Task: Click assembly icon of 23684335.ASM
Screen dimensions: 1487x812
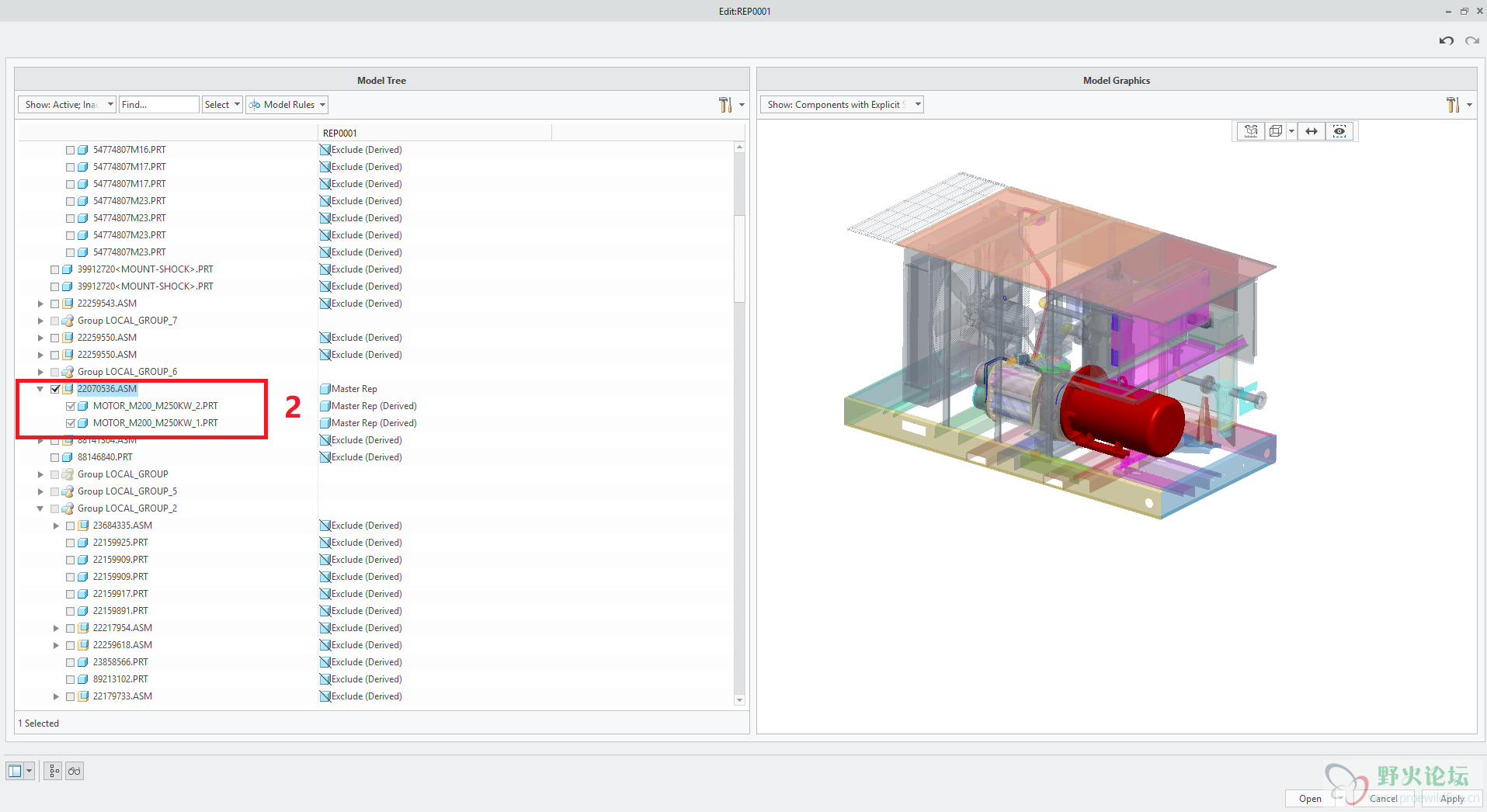Action: point(83,526)
